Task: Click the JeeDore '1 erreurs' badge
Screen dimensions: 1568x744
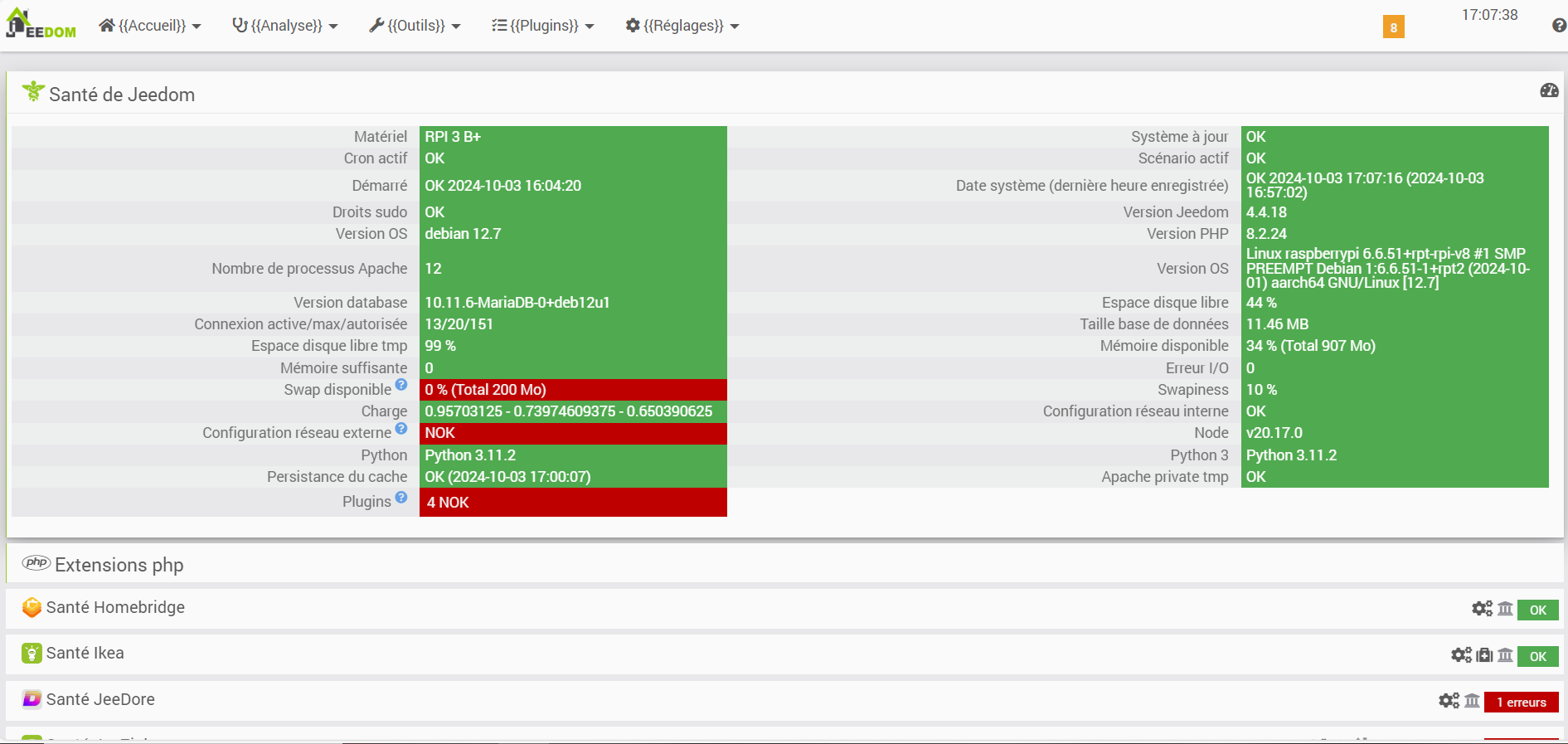Action: pos(1522,703)
